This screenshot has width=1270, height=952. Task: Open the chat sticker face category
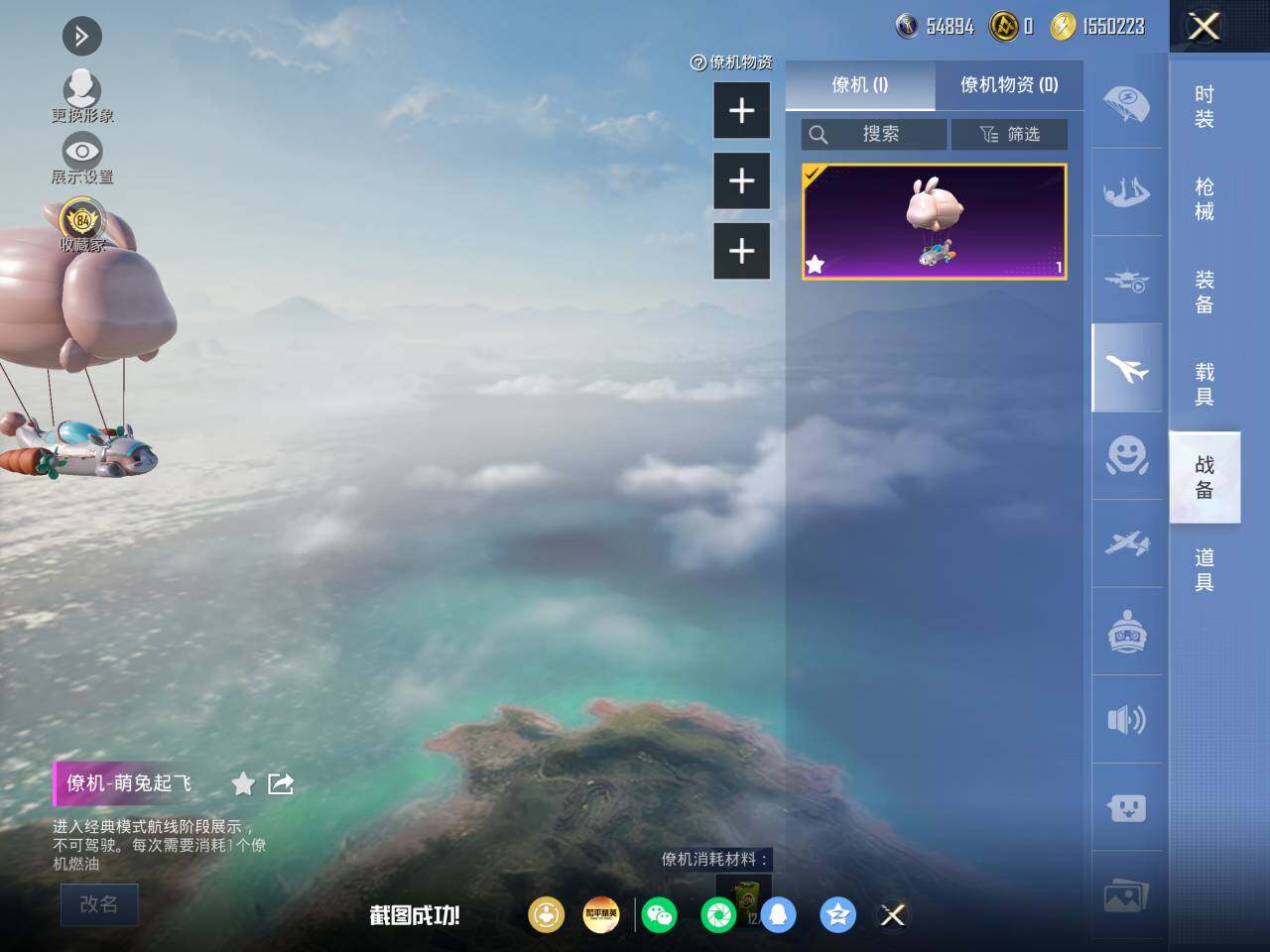1127,807
